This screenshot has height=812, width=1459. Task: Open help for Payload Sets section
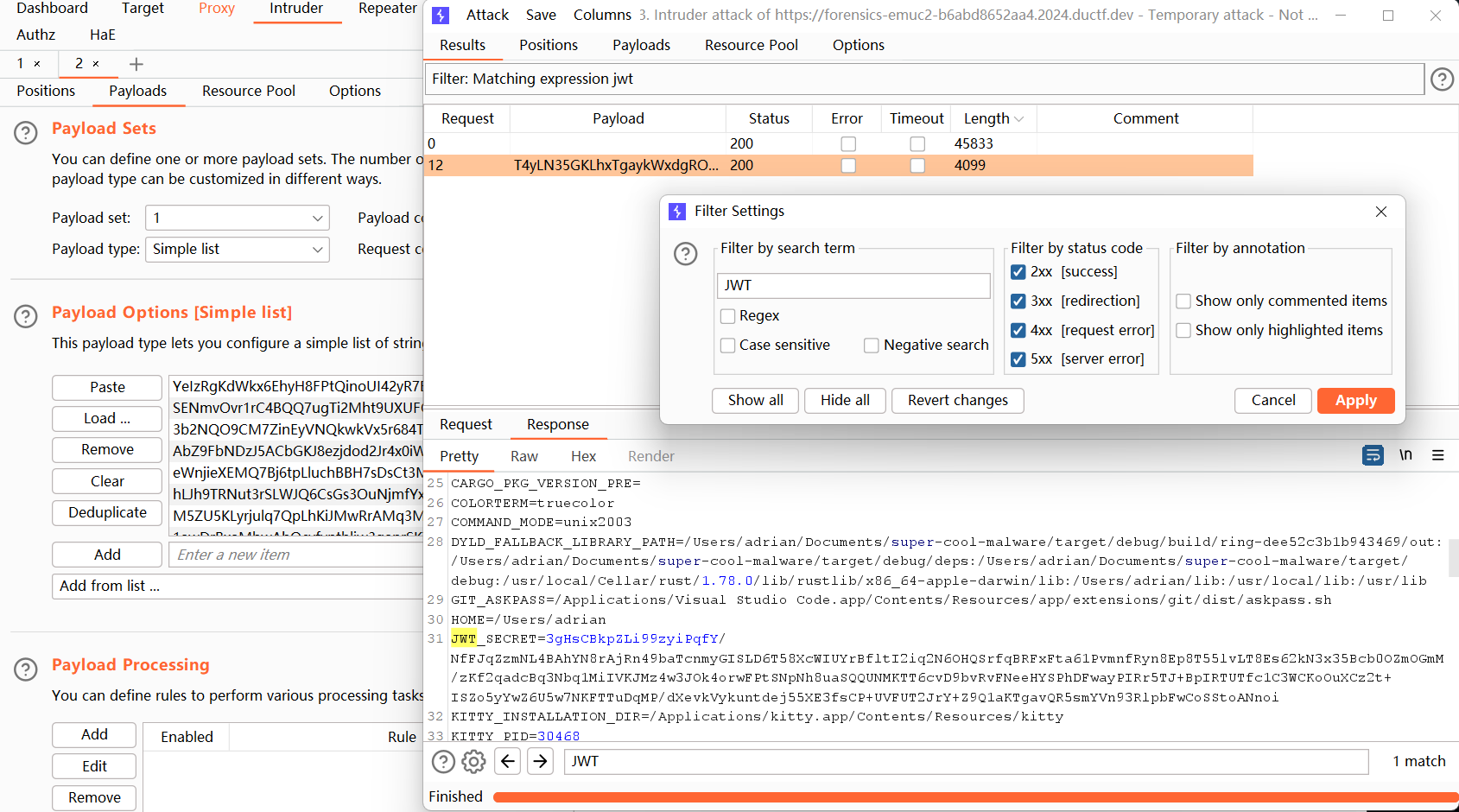[26, 133]
